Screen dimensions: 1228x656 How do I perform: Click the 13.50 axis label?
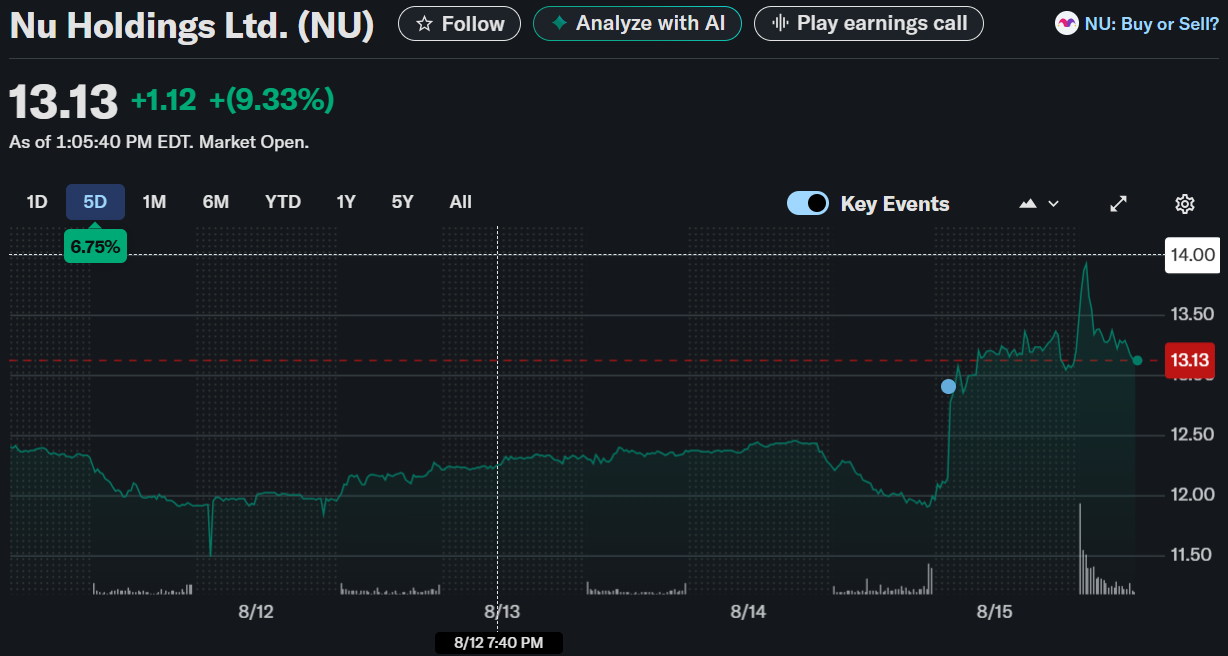(x=1192, y=314)
